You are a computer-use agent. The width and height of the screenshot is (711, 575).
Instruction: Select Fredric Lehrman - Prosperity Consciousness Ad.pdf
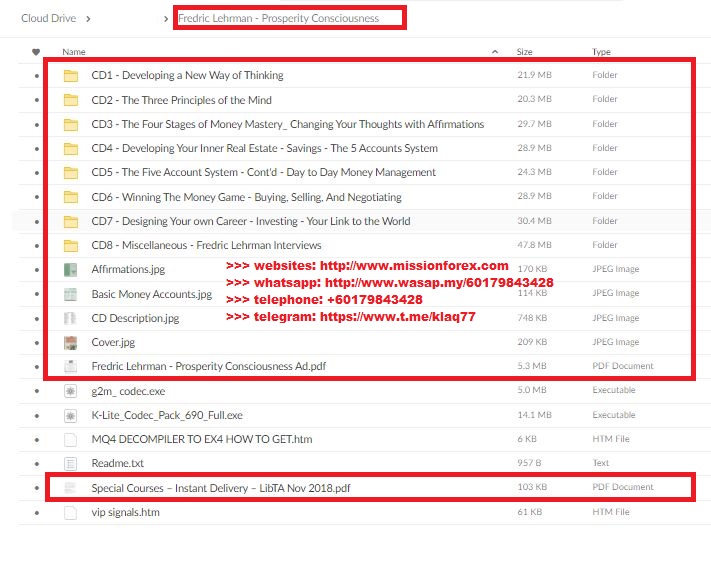pos(209,366)
